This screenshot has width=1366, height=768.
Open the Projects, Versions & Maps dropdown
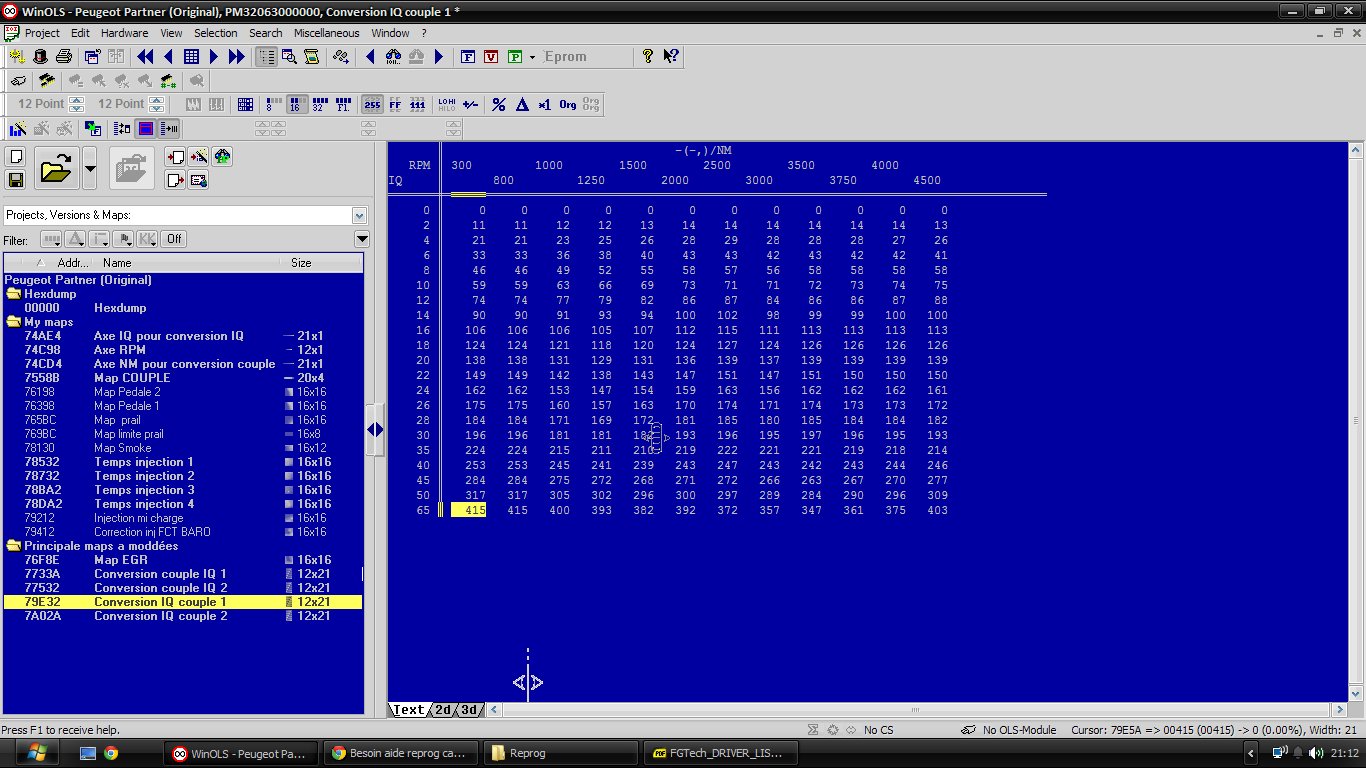[x=359, y=215]
